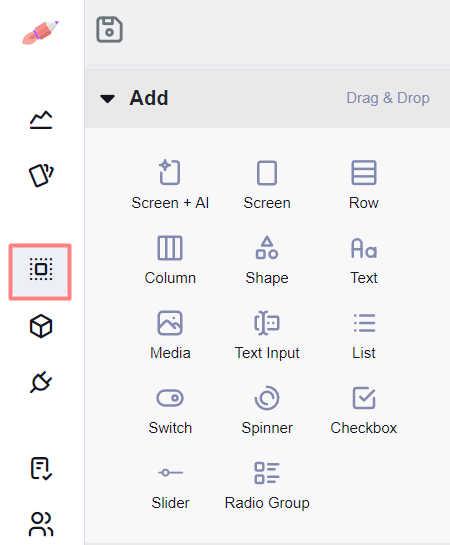Choose the Radio Group component
Viewport: 450px width, 545px height.
(267, 485)
